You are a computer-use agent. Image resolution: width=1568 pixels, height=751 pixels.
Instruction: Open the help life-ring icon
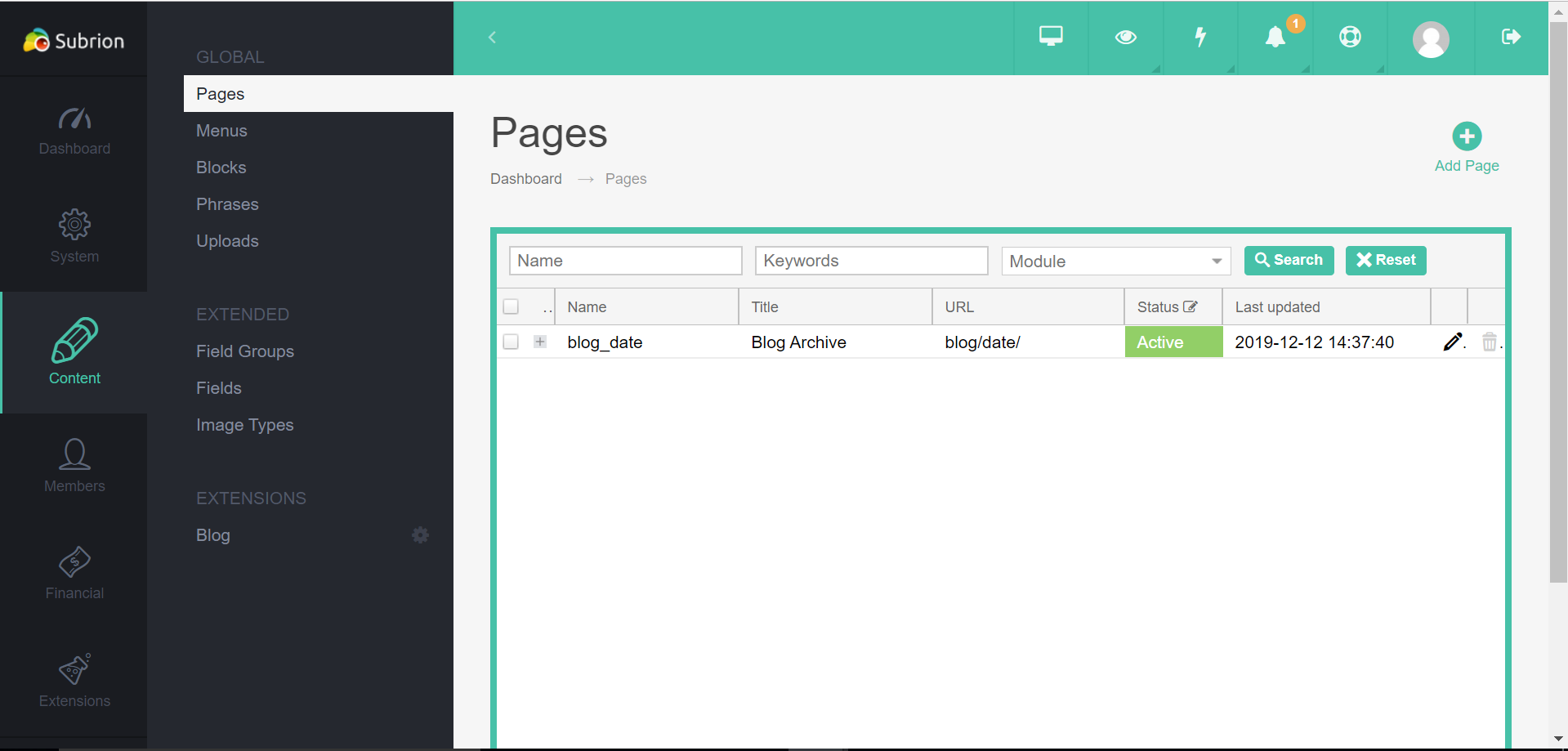pos(1350,37)
